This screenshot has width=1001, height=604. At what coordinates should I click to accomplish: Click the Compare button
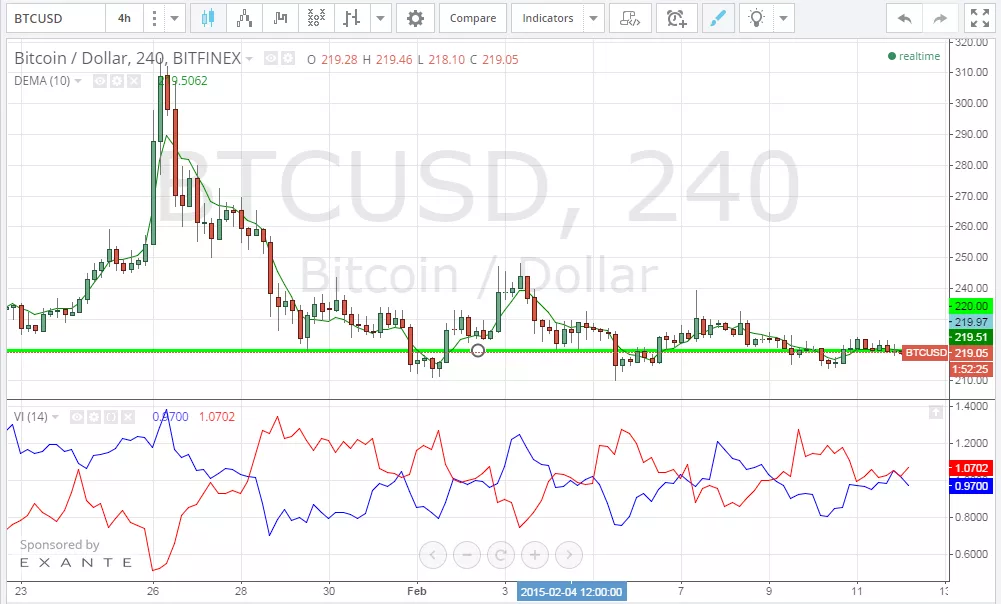472,18
